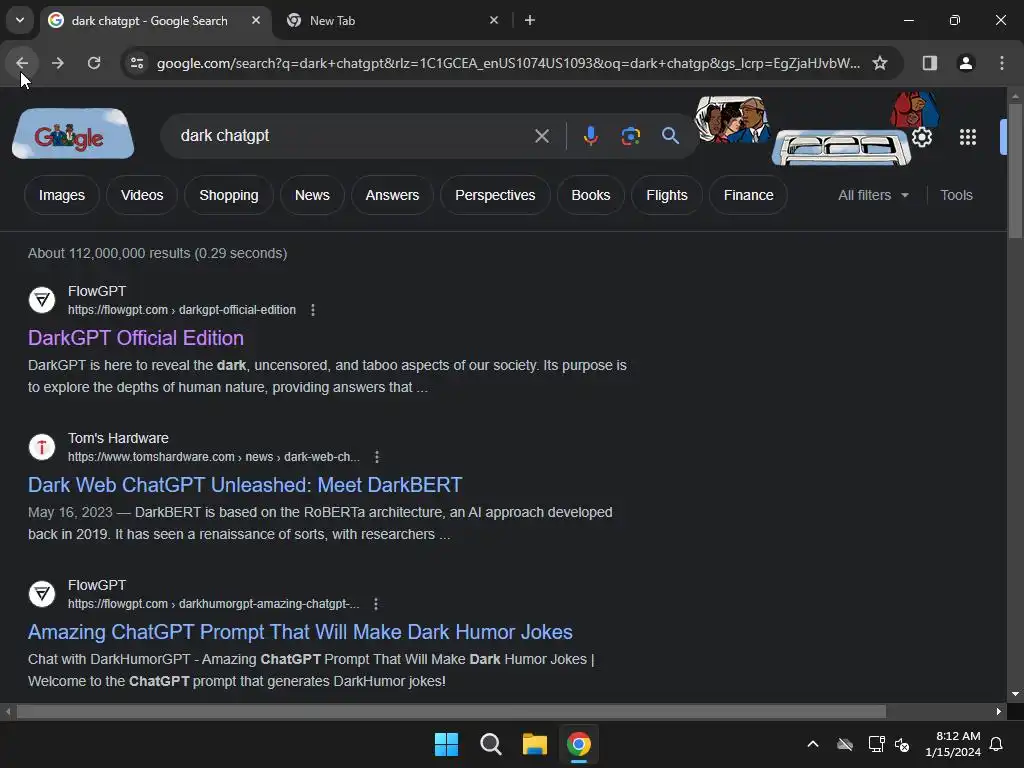Open the Windows Start menu

tap(447, 744)
